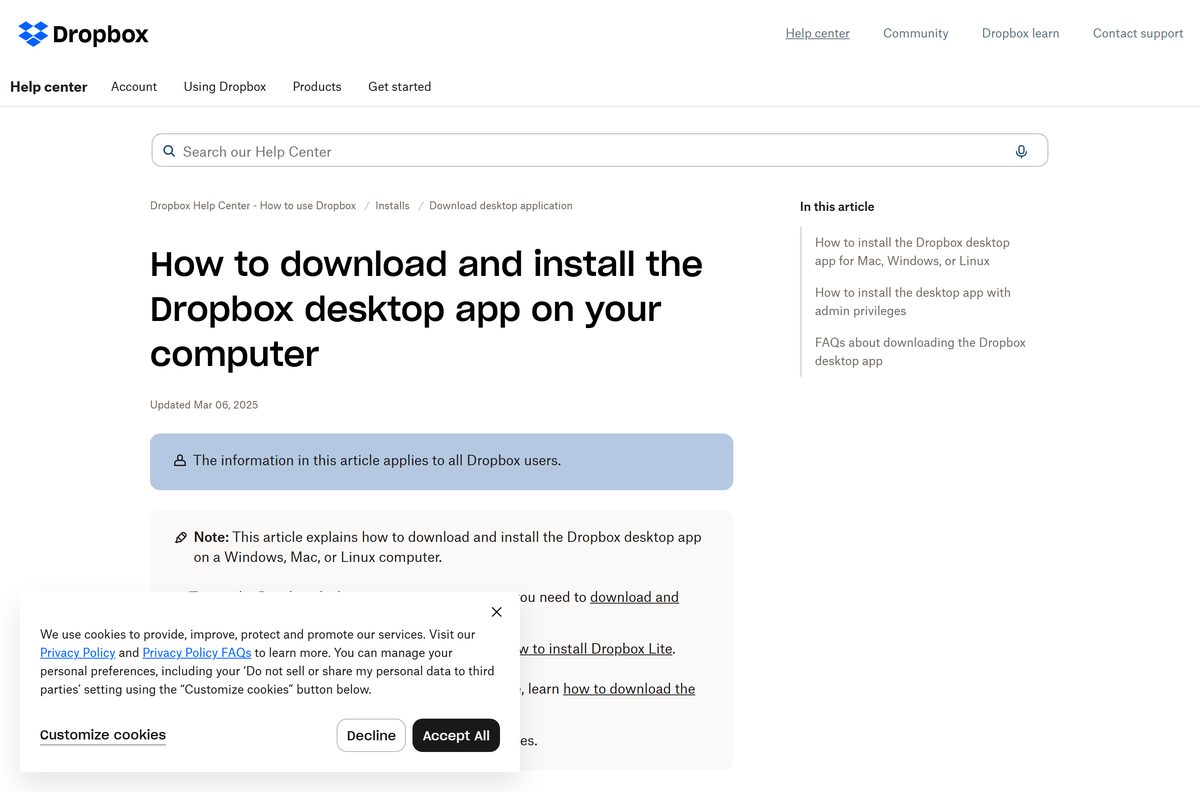1200x792 pixels.
Task: Click the lock icon in the blue banner
Action: coord(180,461)
